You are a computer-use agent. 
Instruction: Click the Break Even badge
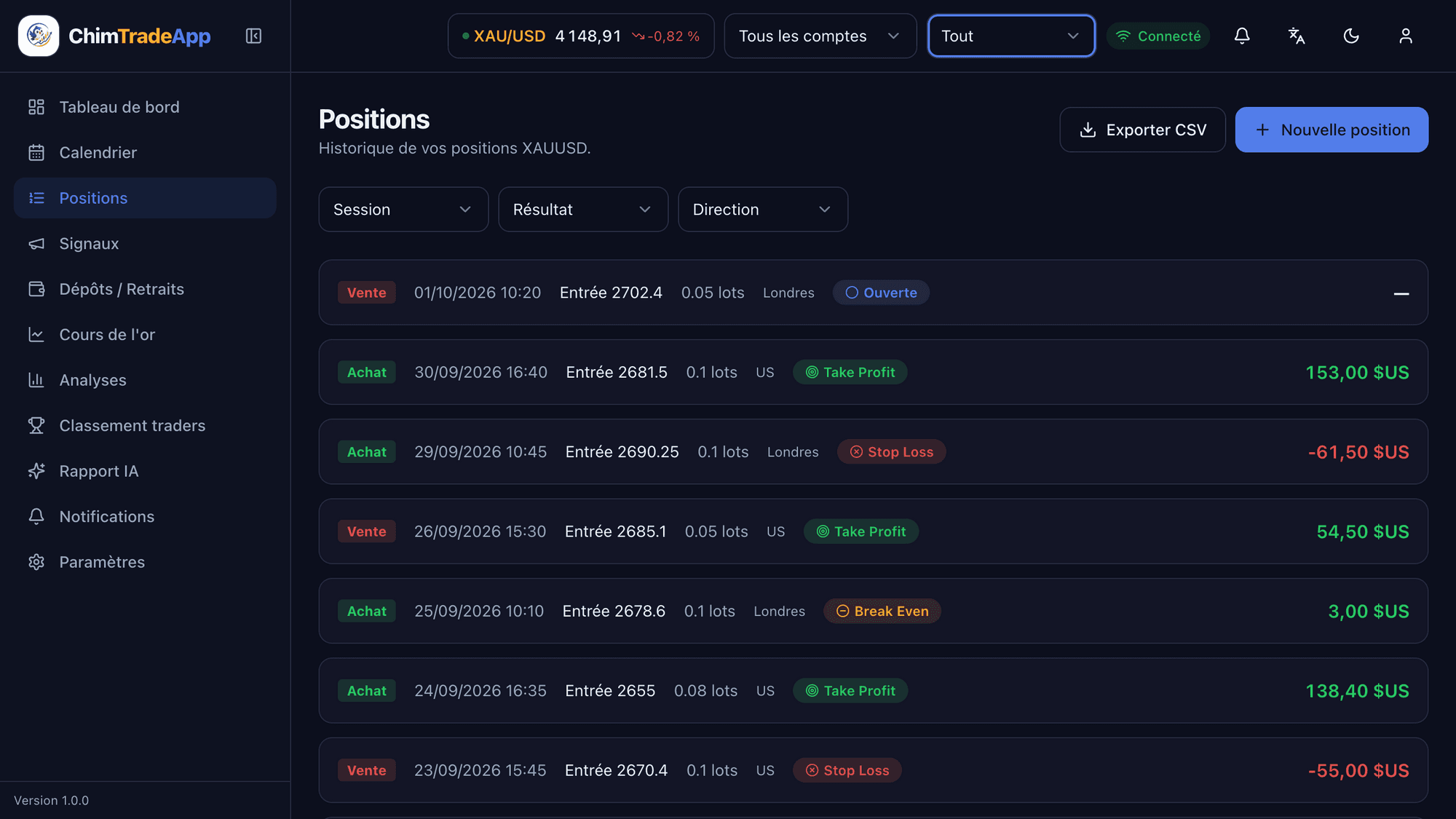[x=882, y=612]
